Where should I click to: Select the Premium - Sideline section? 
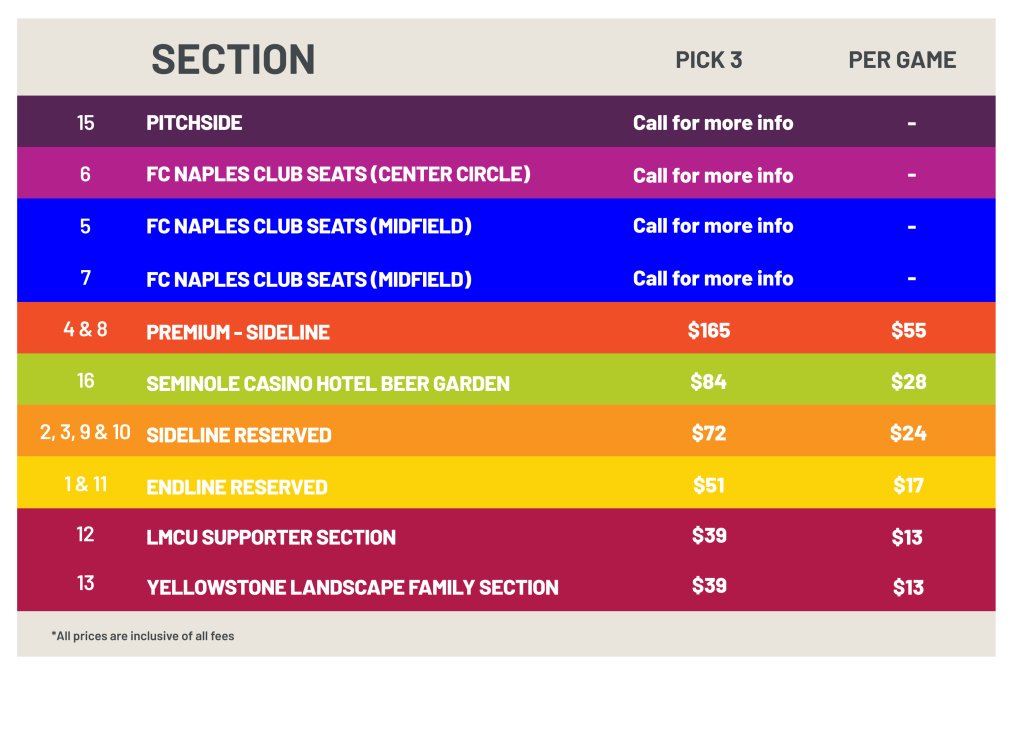click(x=238, y=332)
